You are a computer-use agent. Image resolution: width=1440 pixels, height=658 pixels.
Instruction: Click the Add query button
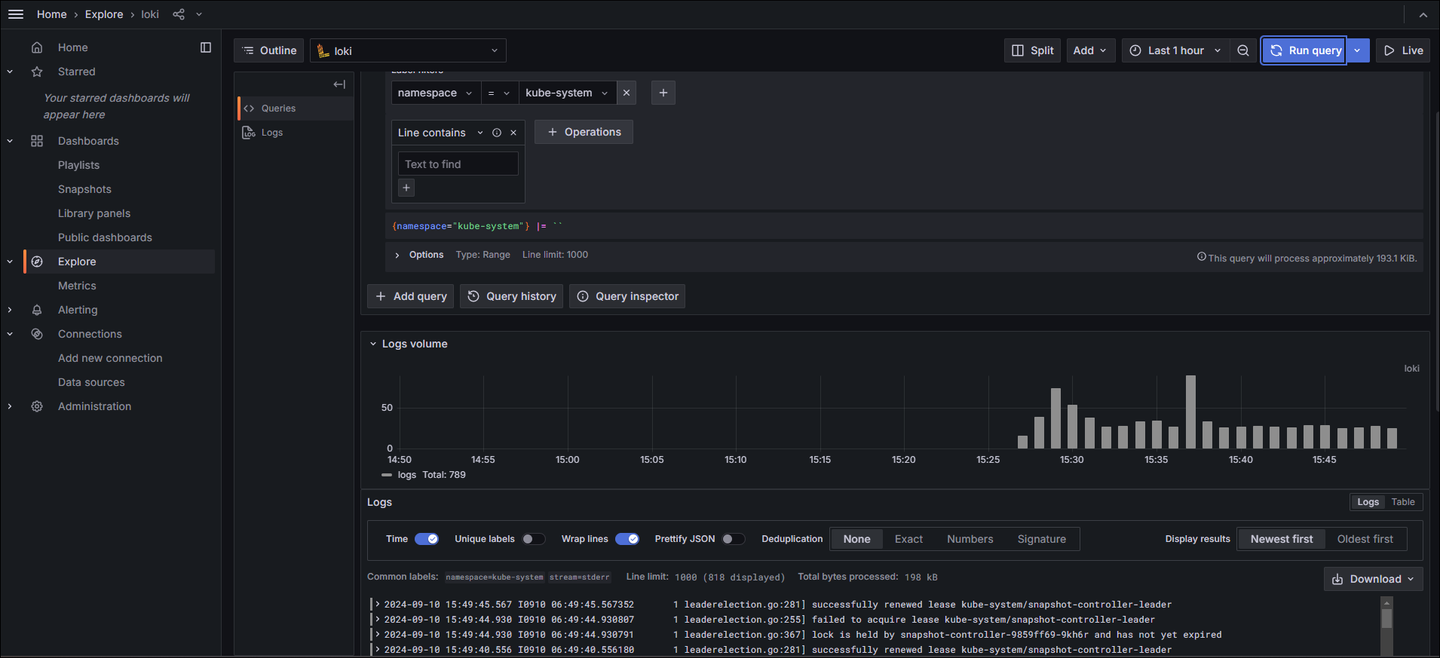pos(410,296)
